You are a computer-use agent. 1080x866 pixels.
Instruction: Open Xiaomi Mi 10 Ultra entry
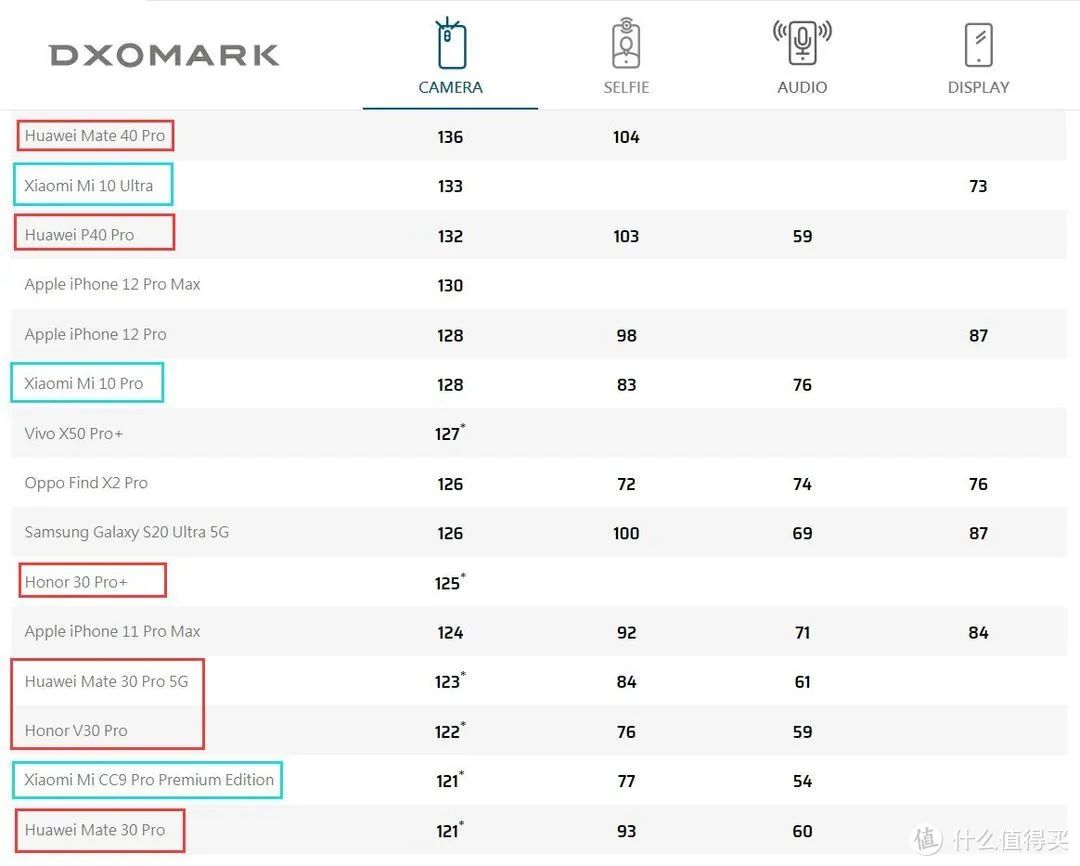pyautogui.click(x=89, y=185)
